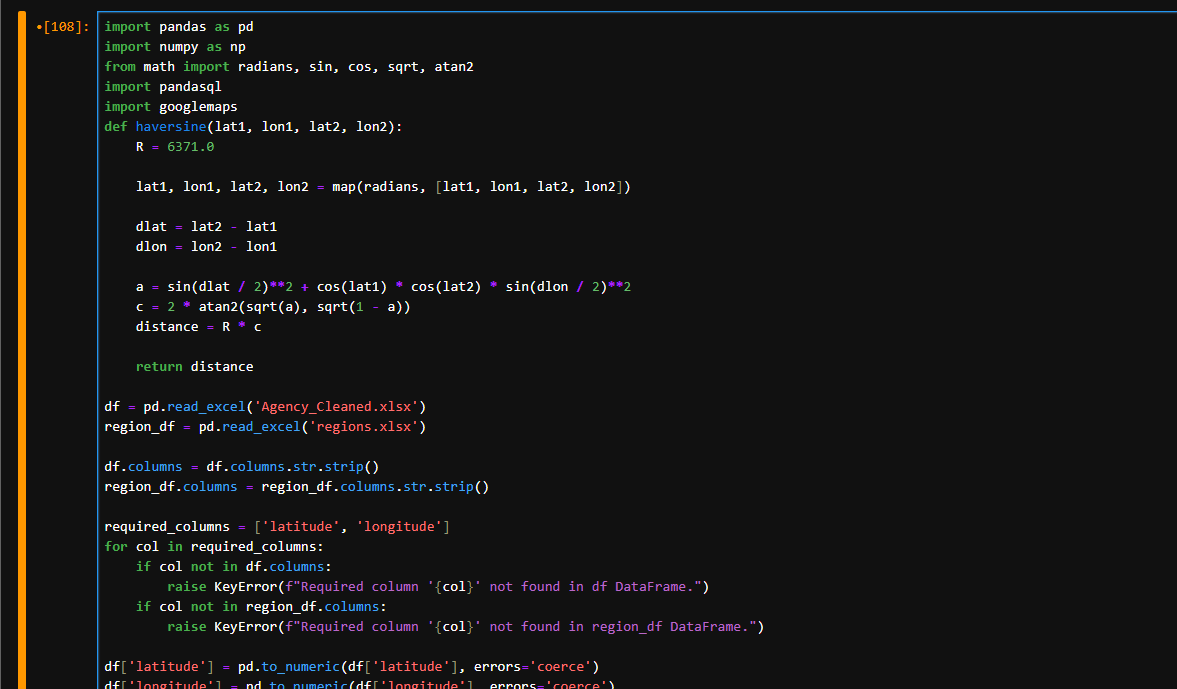This screenshot has height=689, width=1177.
Task: Click the 'Agency_Cleaned.xlsx' string
Action: 336,407
